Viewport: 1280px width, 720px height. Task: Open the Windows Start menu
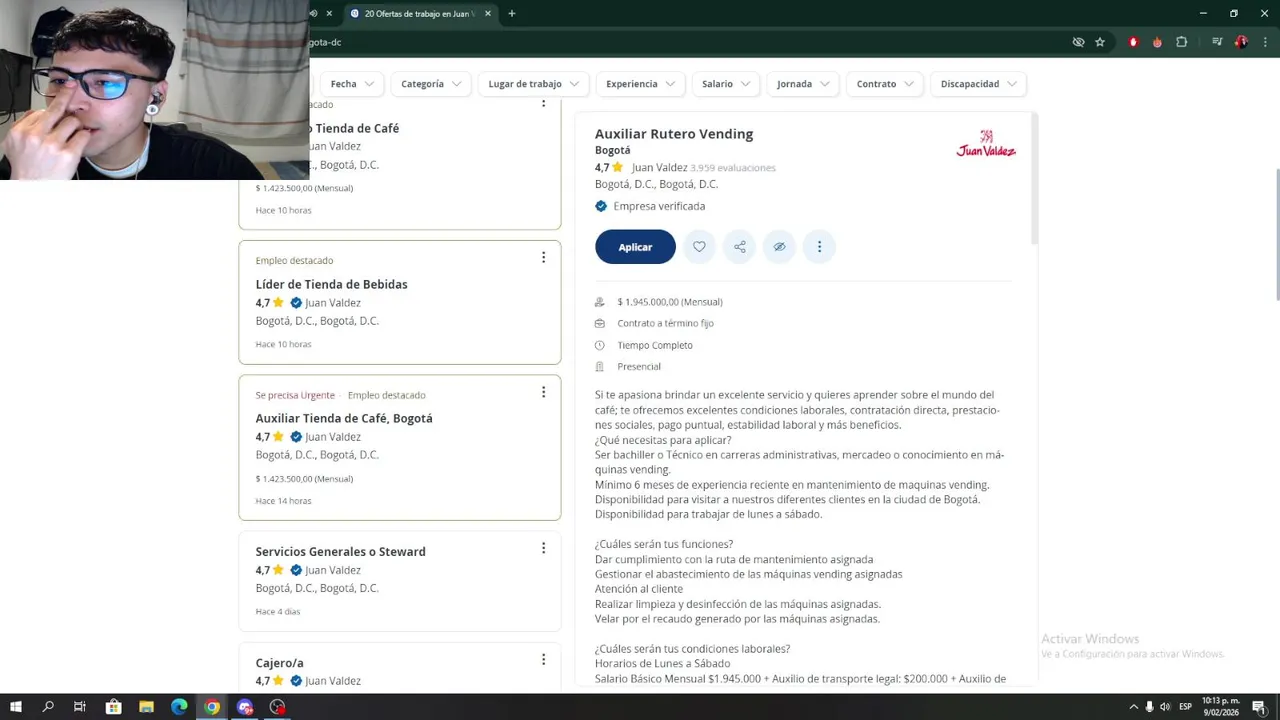[16, 707]
